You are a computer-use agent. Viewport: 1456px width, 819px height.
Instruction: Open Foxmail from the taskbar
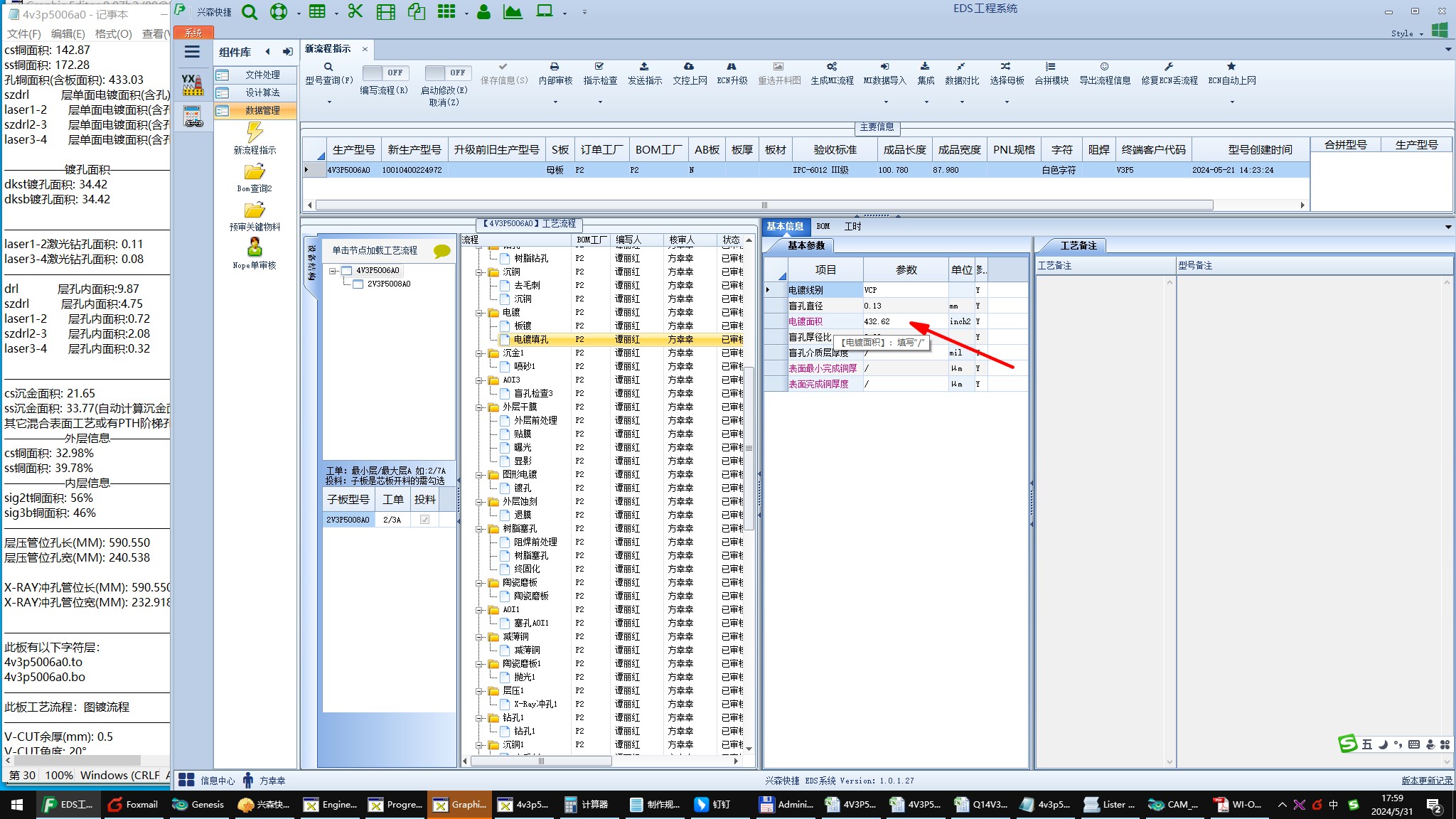(x=134, y=805)
